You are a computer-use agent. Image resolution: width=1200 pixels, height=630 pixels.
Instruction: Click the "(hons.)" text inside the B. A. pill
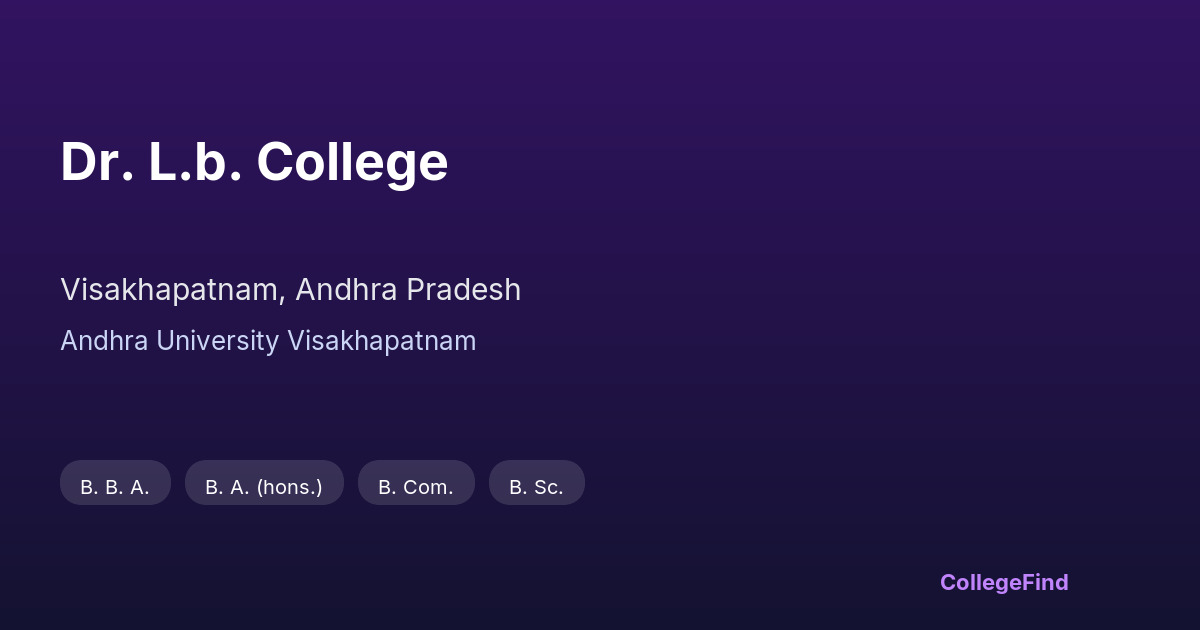(290, 488)
